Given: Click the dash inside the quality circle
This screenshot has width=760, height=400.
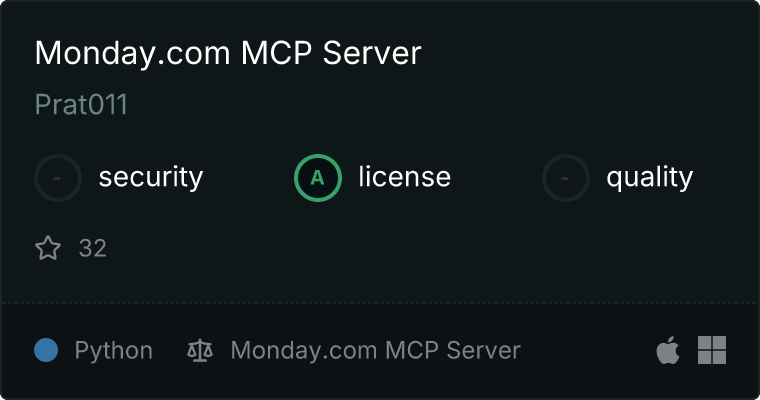Looking at the screenshot, I should (565, 178).
